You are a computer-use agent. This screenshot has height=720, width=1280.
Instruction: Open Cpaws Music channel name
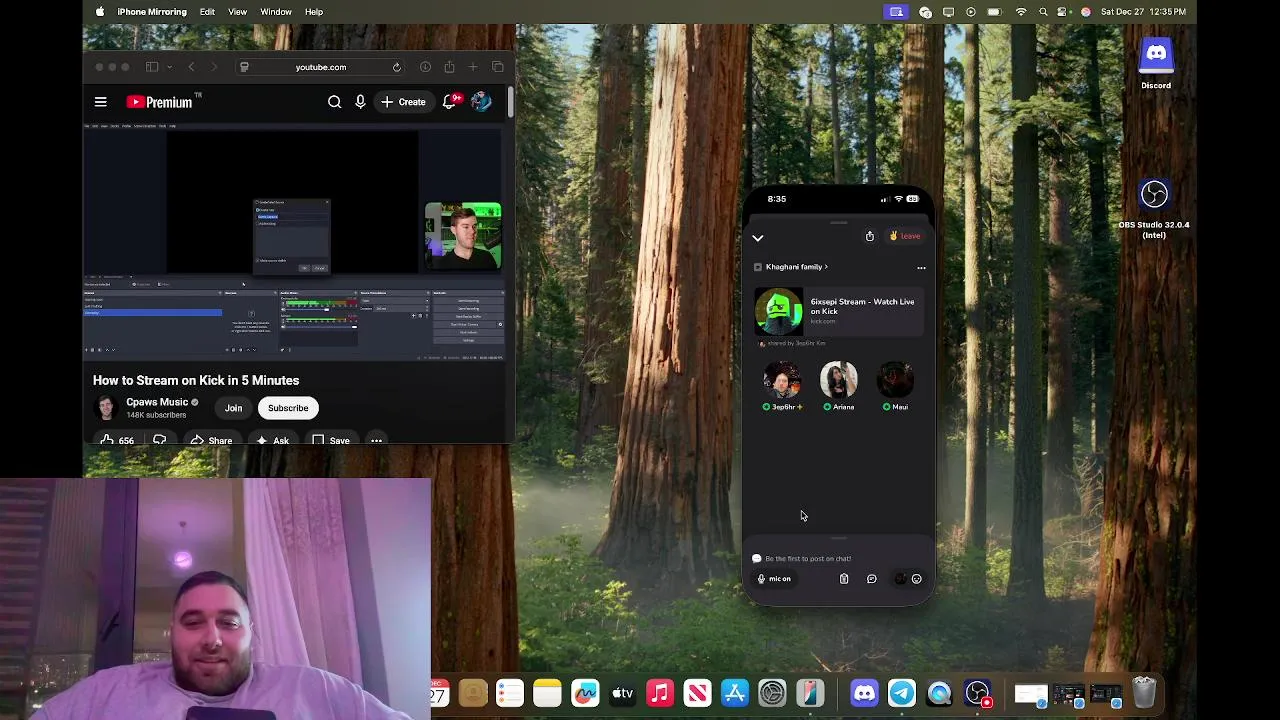(x=157, y=402)
